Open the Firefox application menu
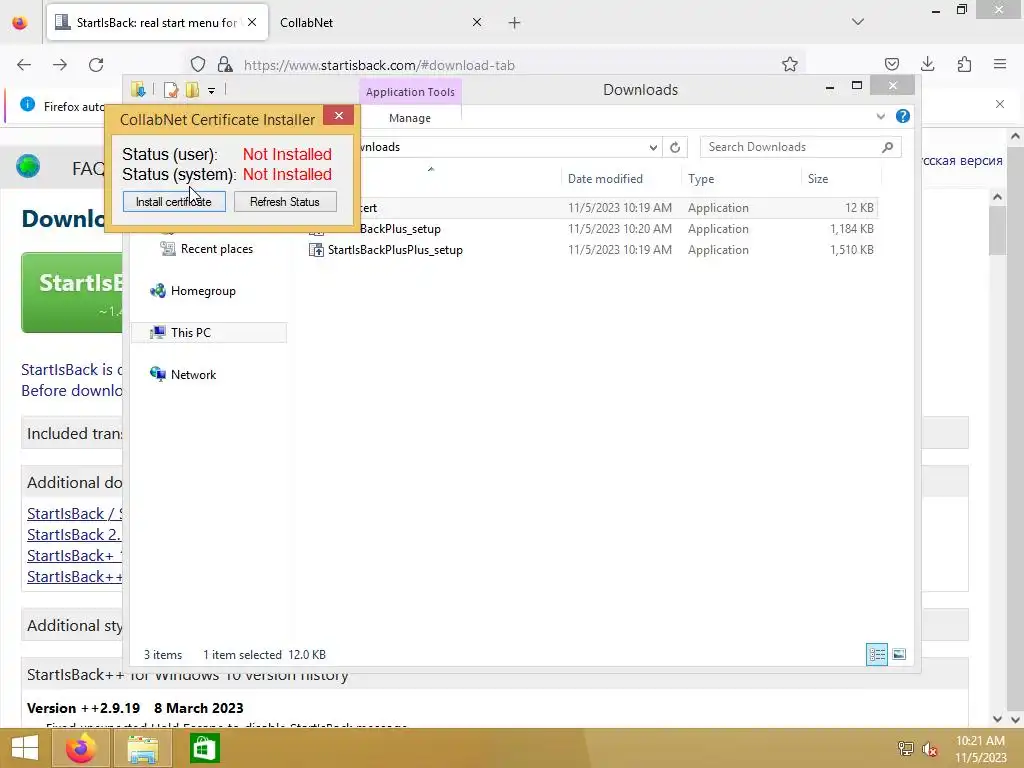This screenshot has height=768, width=1024. pos(1000,64)
